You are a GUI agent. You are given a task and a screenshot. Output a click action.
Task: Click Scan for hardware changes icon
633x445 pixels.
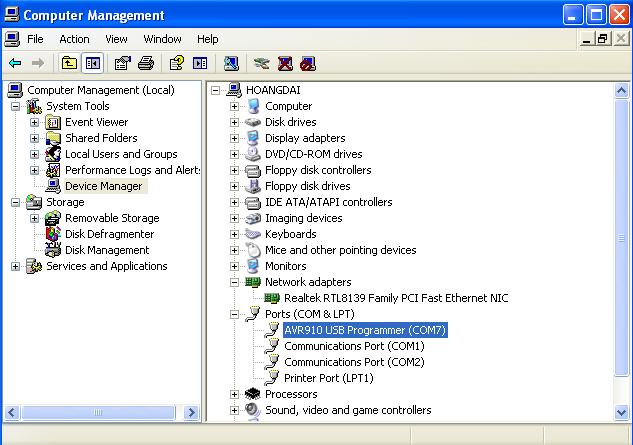click(x=231, y=63)
